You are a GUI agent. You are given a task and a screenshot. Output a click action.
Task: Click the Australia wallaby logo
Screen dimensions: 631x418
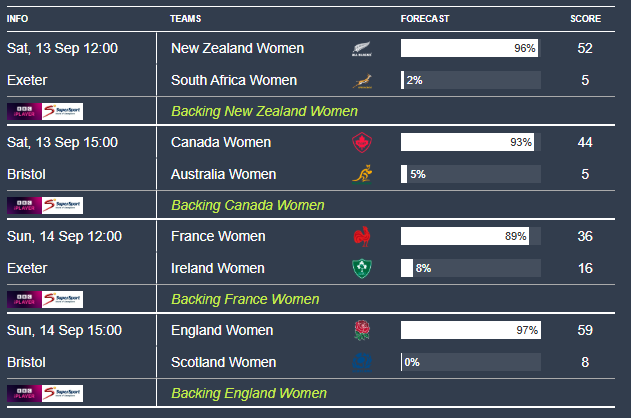(x=362, y=174)
